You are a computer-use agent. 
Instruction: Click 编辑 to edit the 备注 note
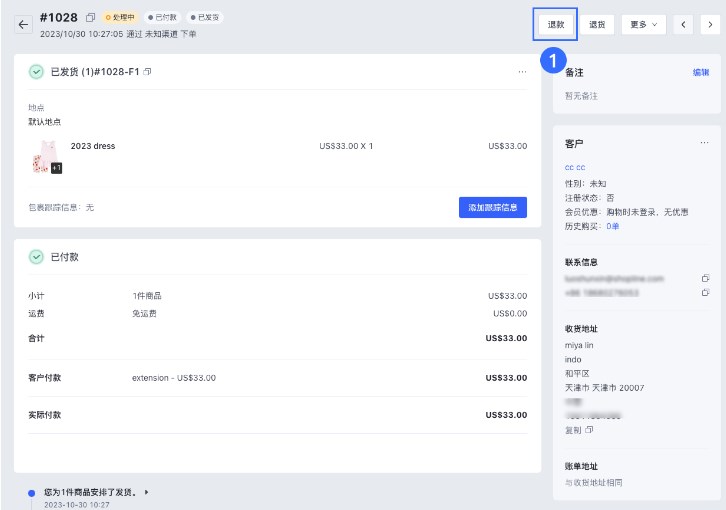point(701,73)
